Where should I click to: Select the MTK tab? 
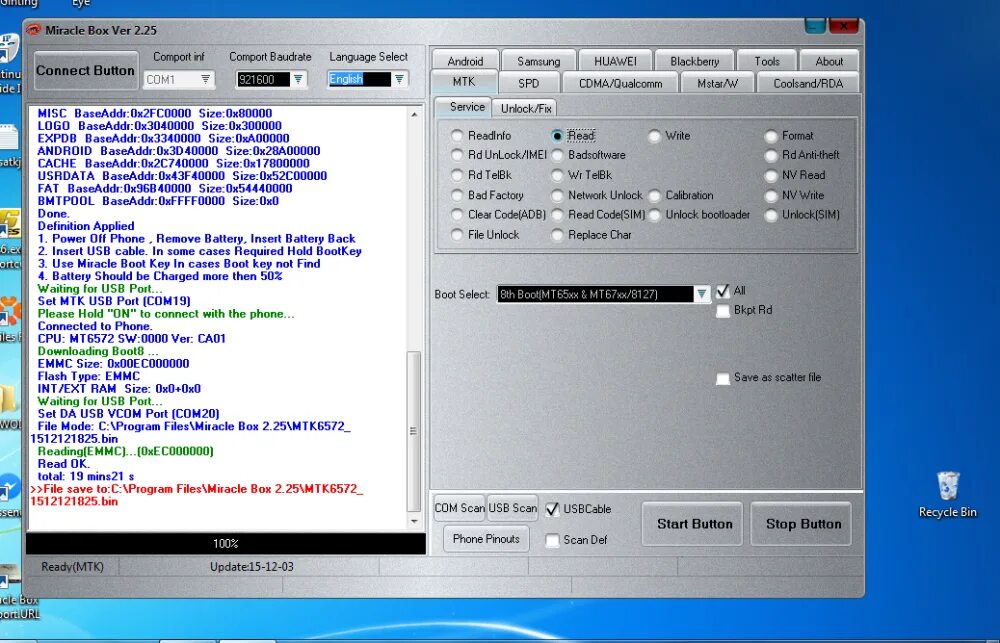click(464, 82)
